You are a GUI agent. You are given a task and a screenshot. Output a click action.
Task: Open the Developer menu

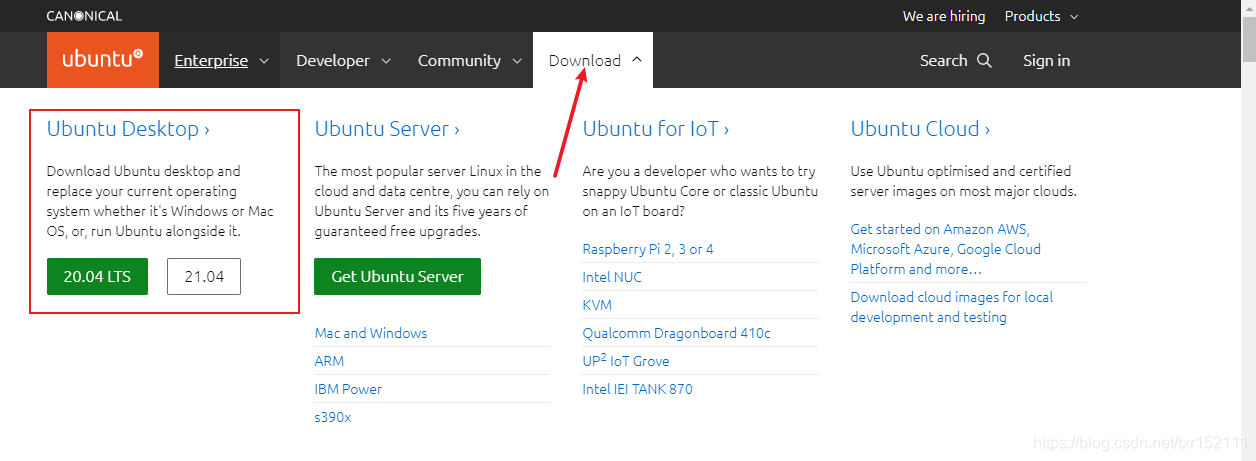pyautogui.click(x=342, y=60)
